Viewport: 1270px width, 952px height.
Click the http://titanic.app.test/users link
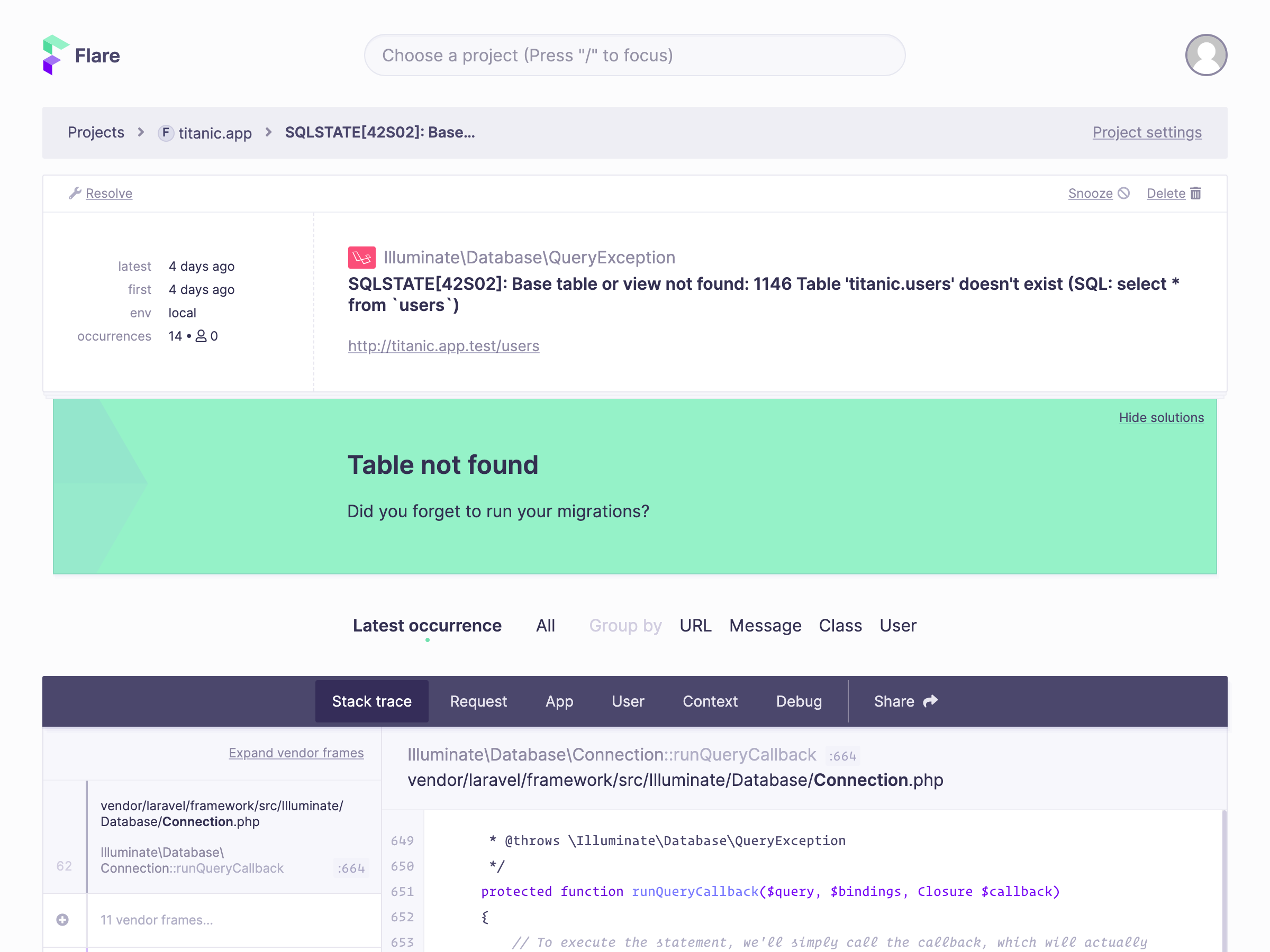(444, 346)
